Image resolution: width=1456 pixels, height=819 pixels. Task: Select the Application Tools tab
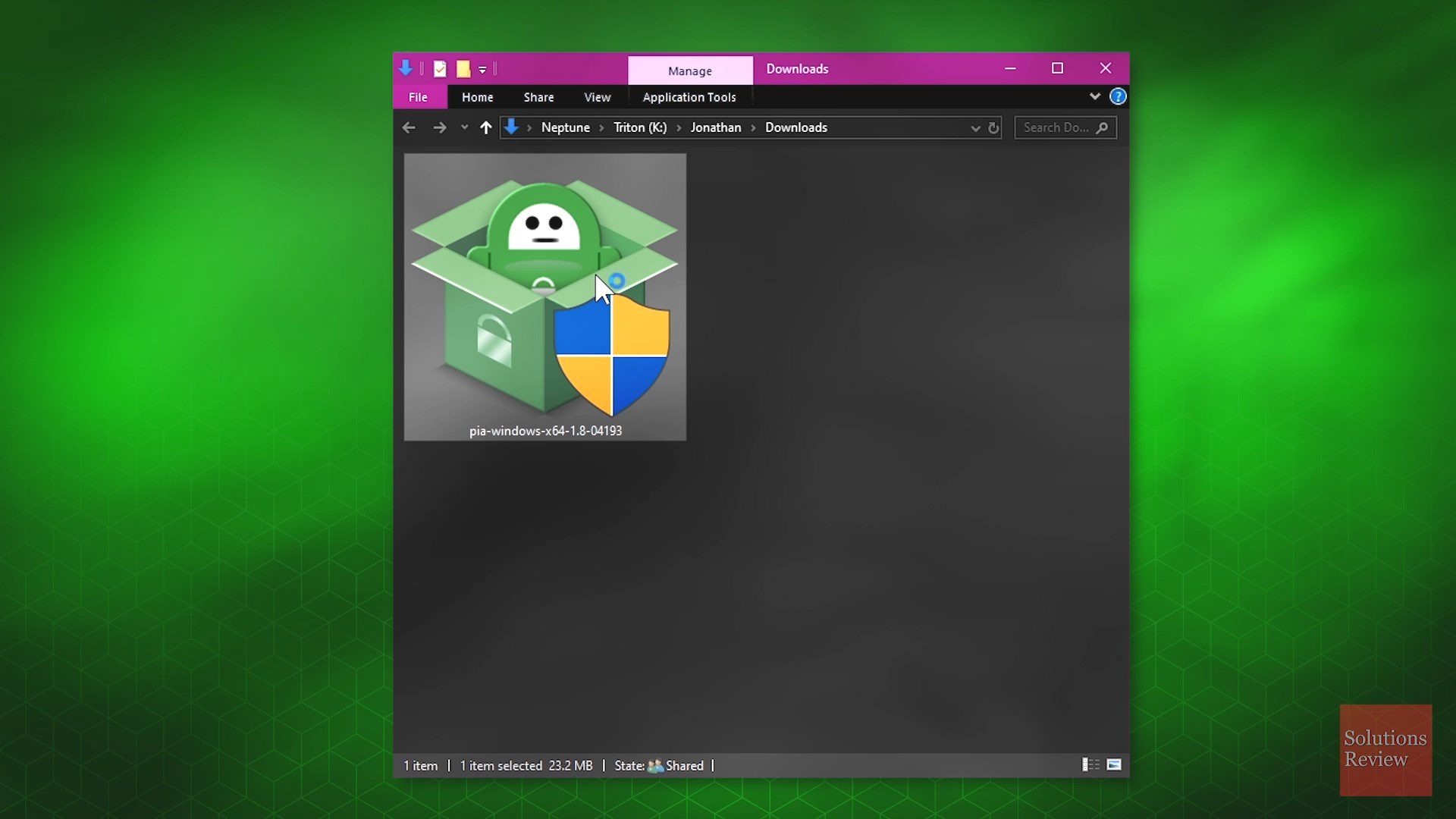pyautogui.click(x=689, y=97)
